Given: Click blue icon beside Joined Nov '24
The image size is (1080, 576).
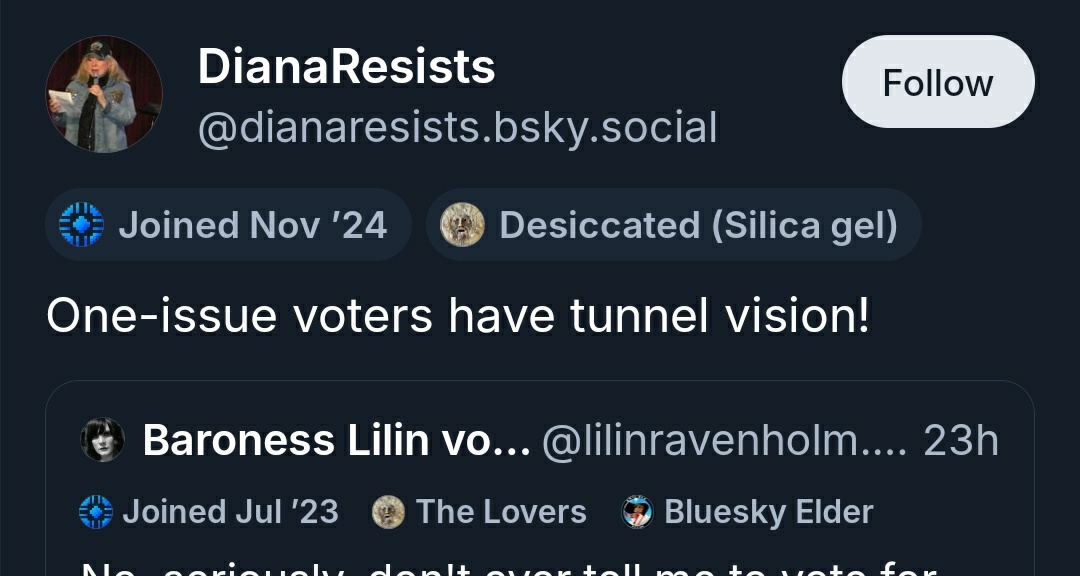Looking at the screenshot, I should pos(81,225).
